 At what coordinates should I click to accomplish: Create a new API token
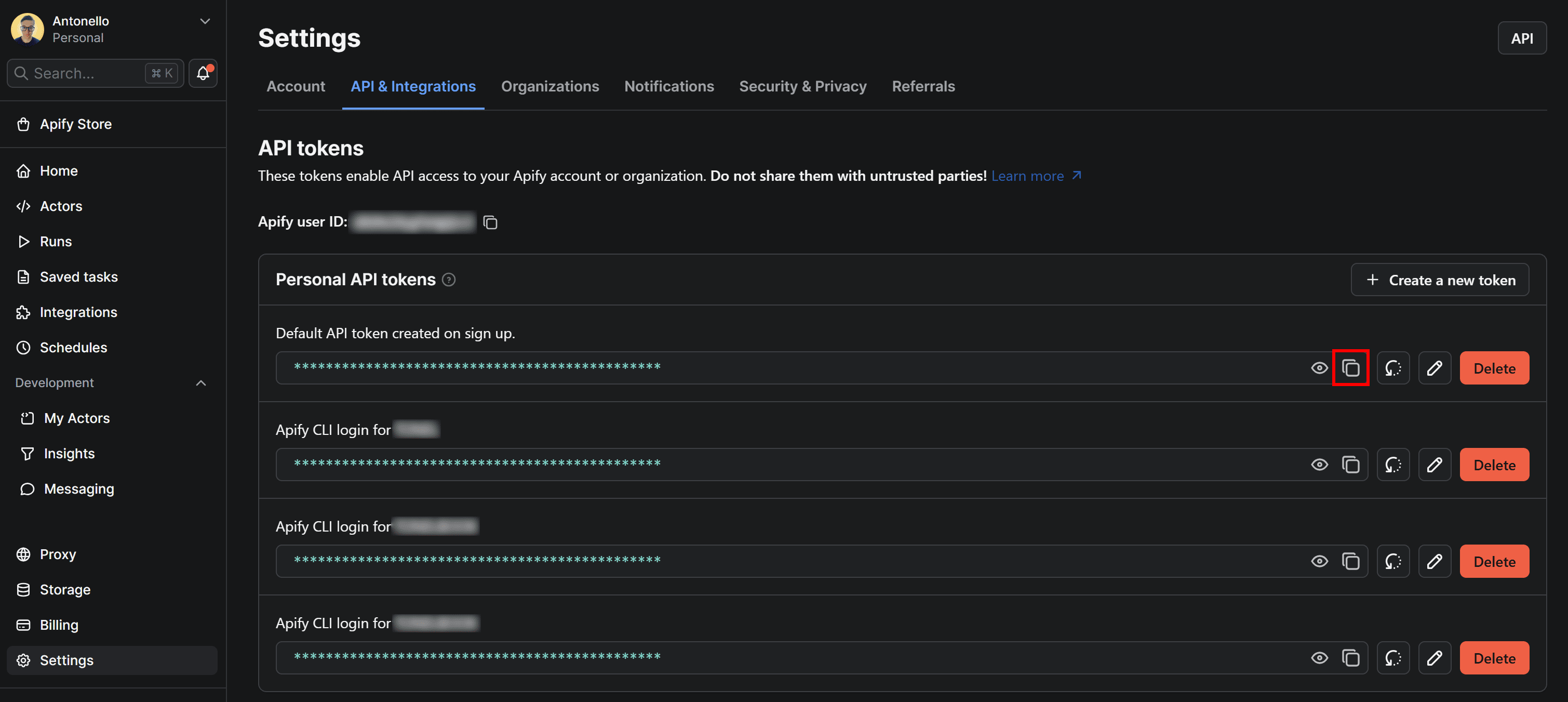[1440, 280]
